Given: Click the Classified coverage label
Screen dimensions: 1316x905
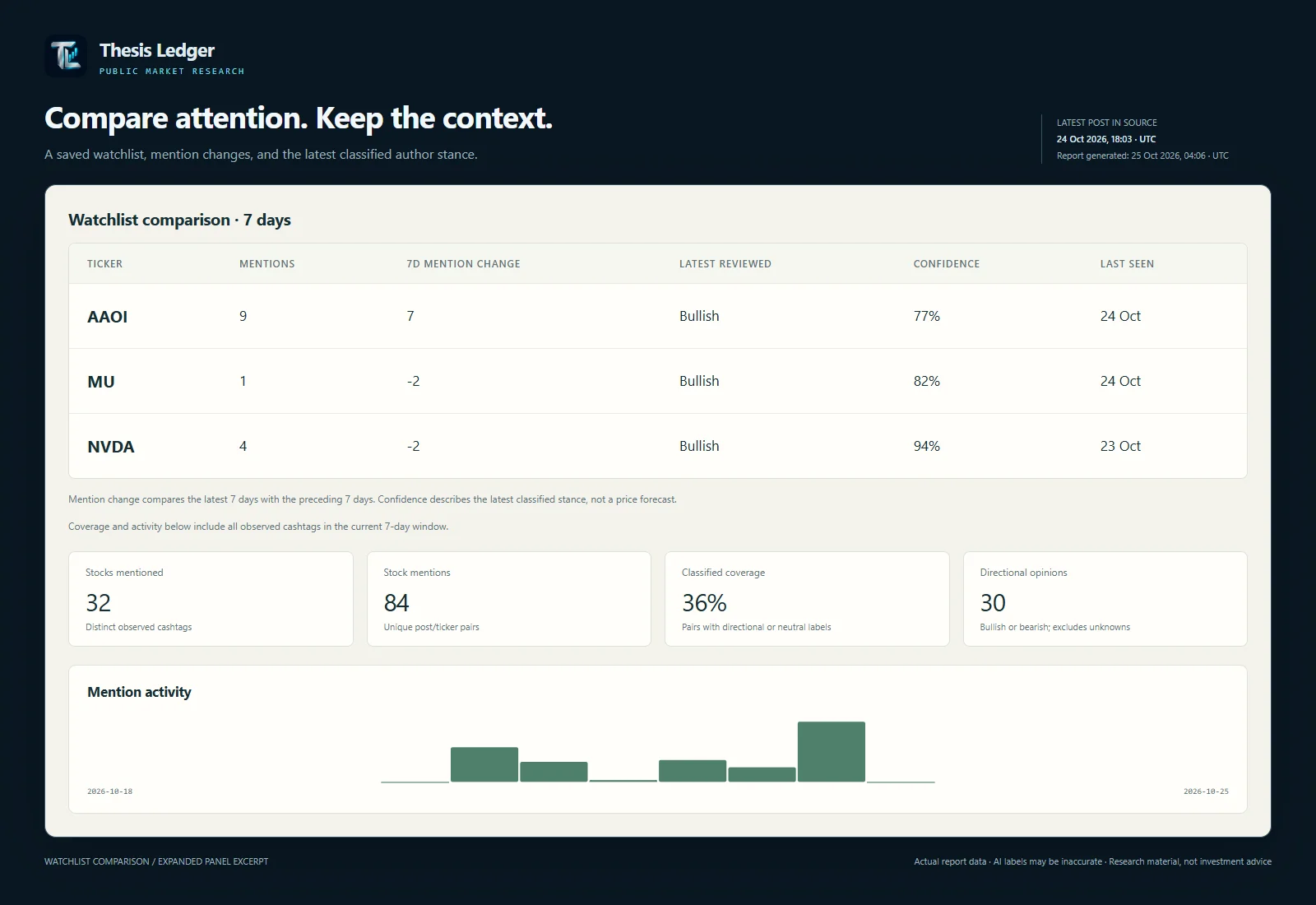Looking at the screenshot, I should coord(723,573).
